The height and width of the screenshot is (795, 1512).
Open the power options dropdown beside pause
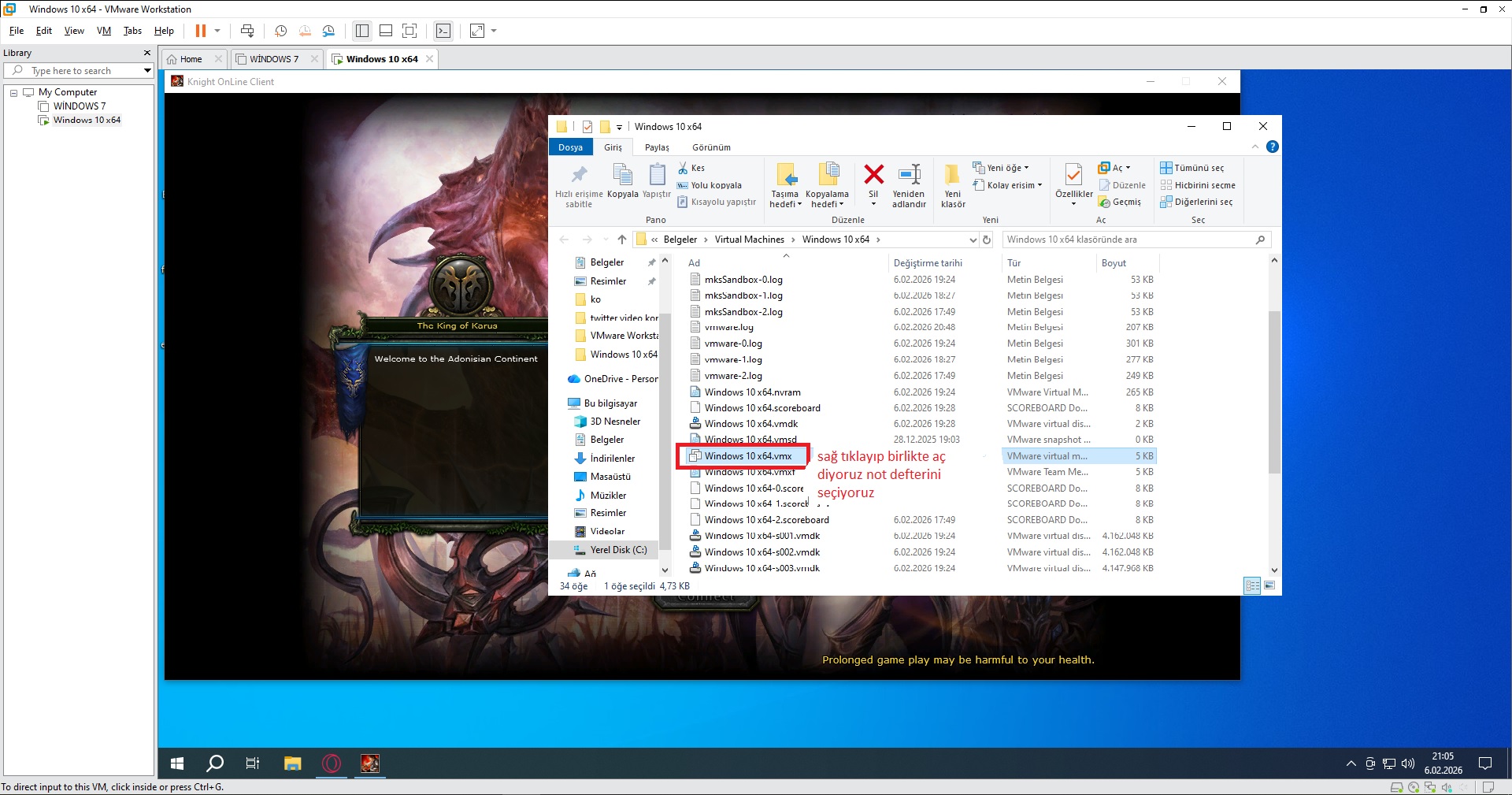click(217, 31)
